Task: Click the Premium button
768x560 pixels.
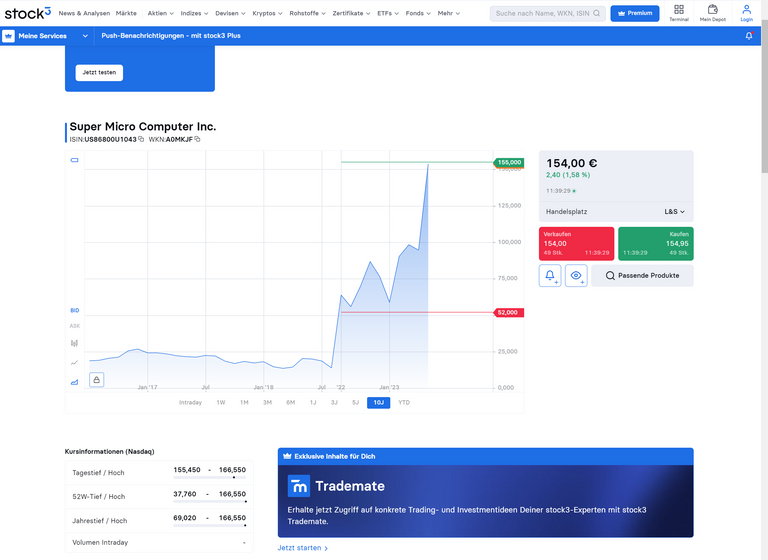Action: pyautogui.click(x=635, y=13)
